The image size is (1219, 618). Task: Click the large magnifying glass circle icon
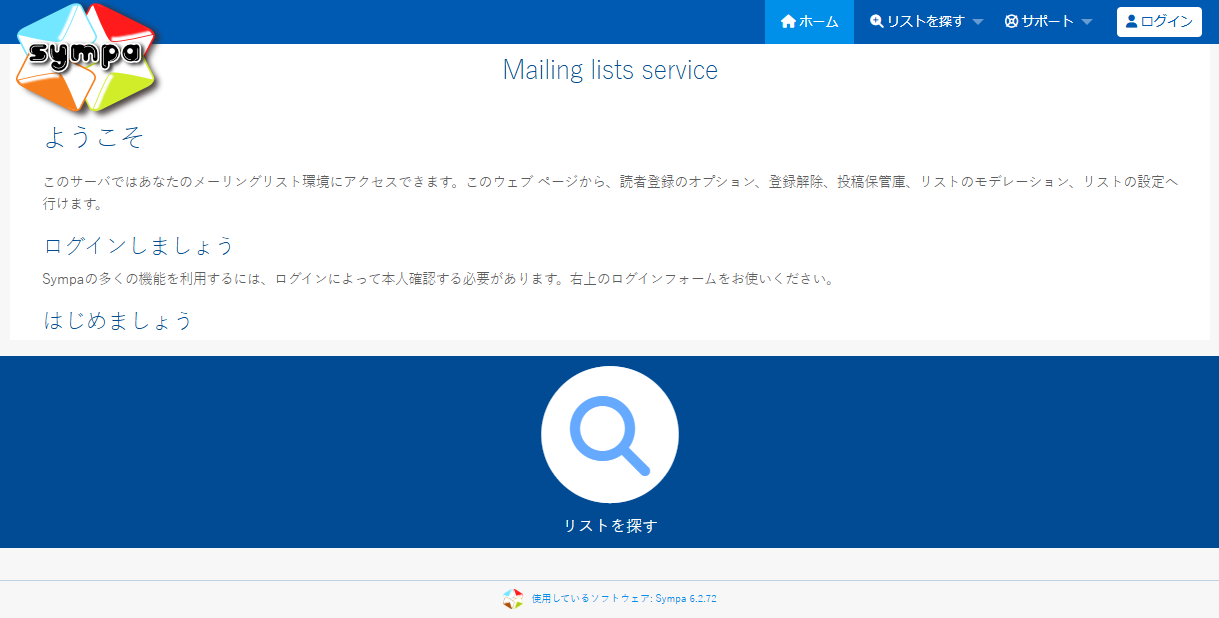tap(610, 435)
